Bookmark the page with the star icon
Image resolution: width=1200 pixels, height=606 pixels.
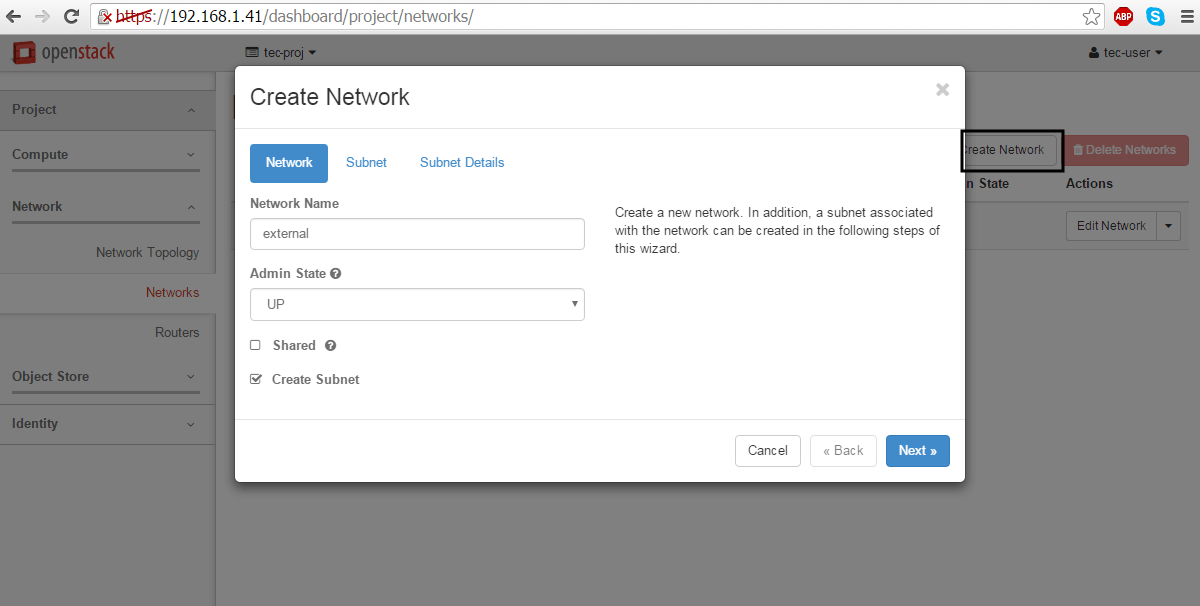[1091, 16]
